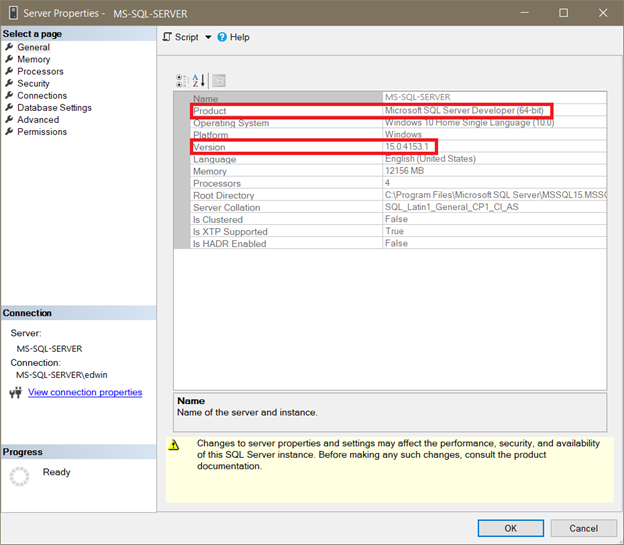624x545 pixels.
Task: Go to the Connections page
Action: tap(42, 96)
